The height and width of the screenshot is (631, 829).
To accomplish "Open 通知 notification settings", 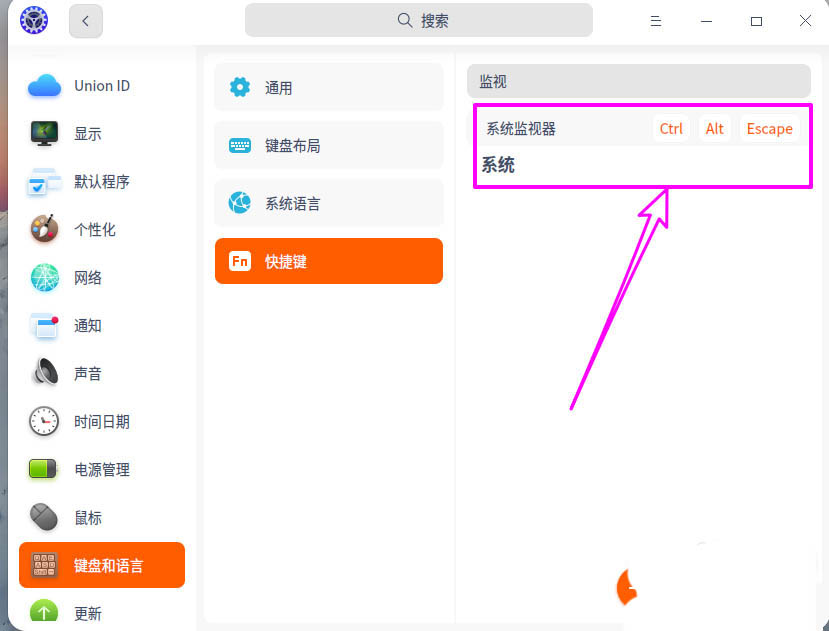I will pyautogui.click(x=87, y=325).
